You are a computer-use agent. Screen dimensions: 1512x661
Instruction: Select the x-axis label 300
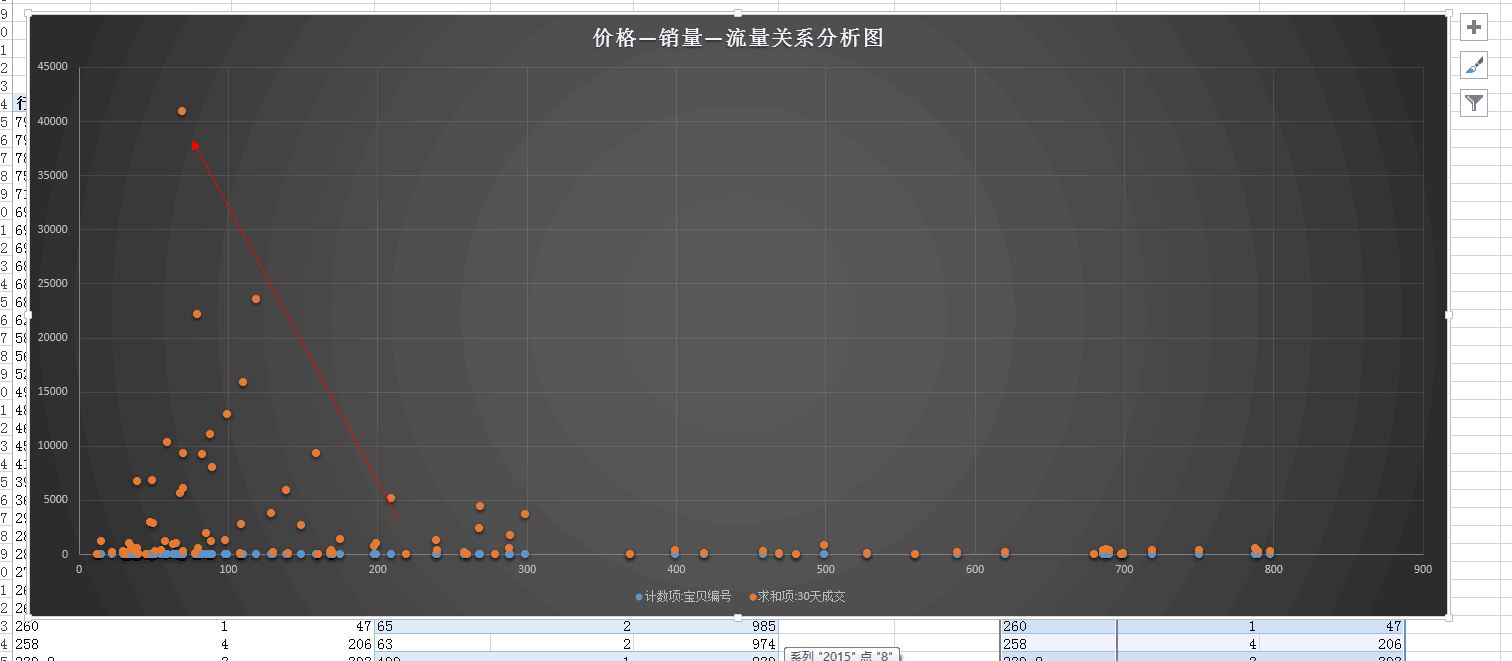coord(527,569)
